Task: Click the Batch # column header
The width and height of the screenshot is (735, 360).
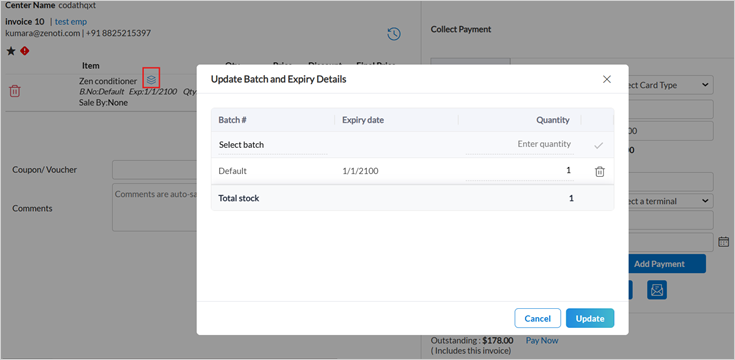Action: point(232,120)
